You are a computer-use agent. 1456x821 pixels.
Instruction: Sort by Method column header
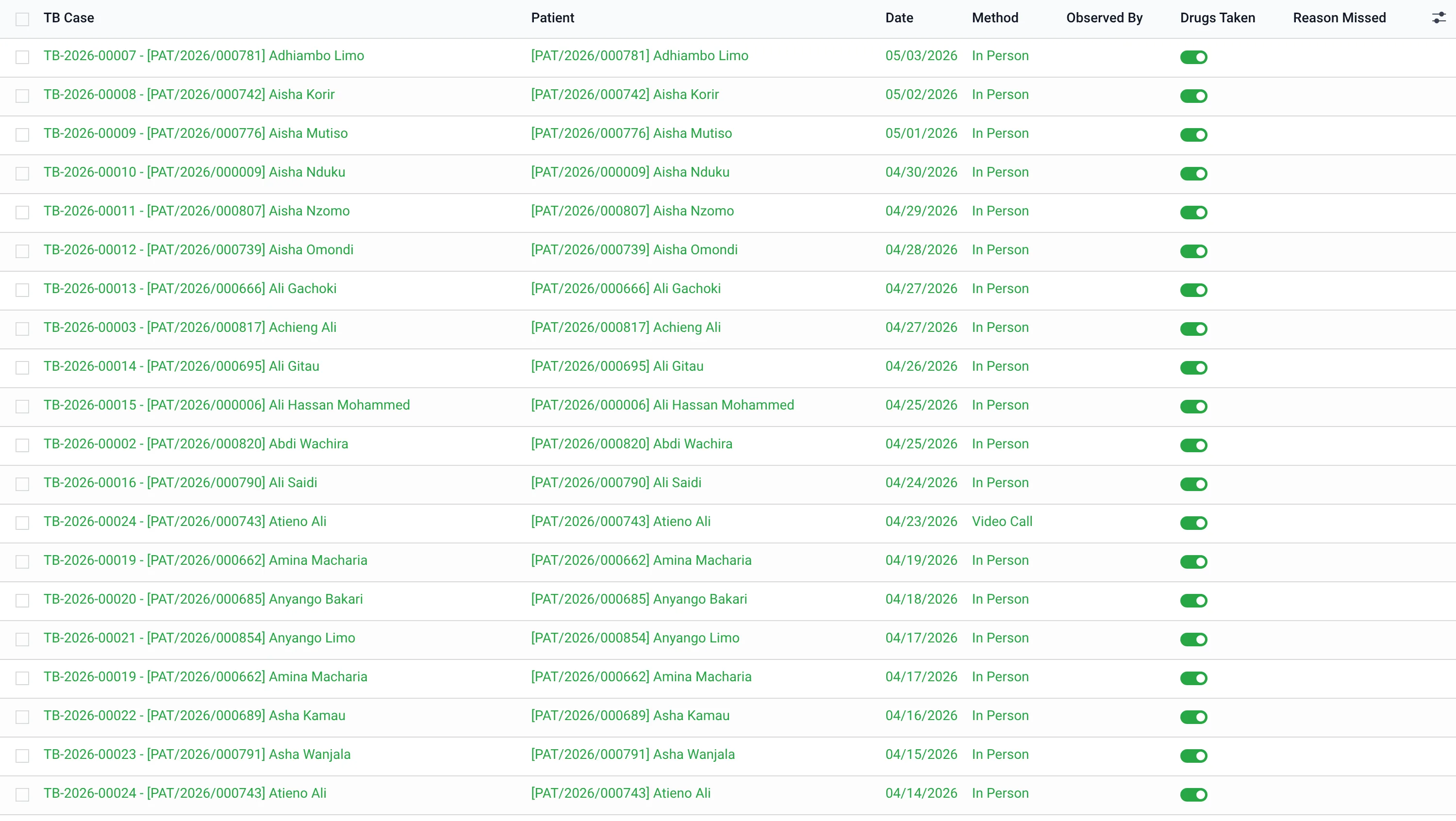click(x=995, y=18)
